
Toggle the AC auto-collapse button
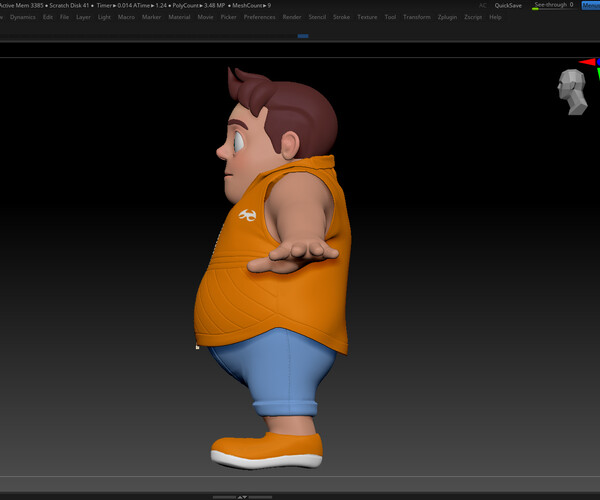point(483,5)
